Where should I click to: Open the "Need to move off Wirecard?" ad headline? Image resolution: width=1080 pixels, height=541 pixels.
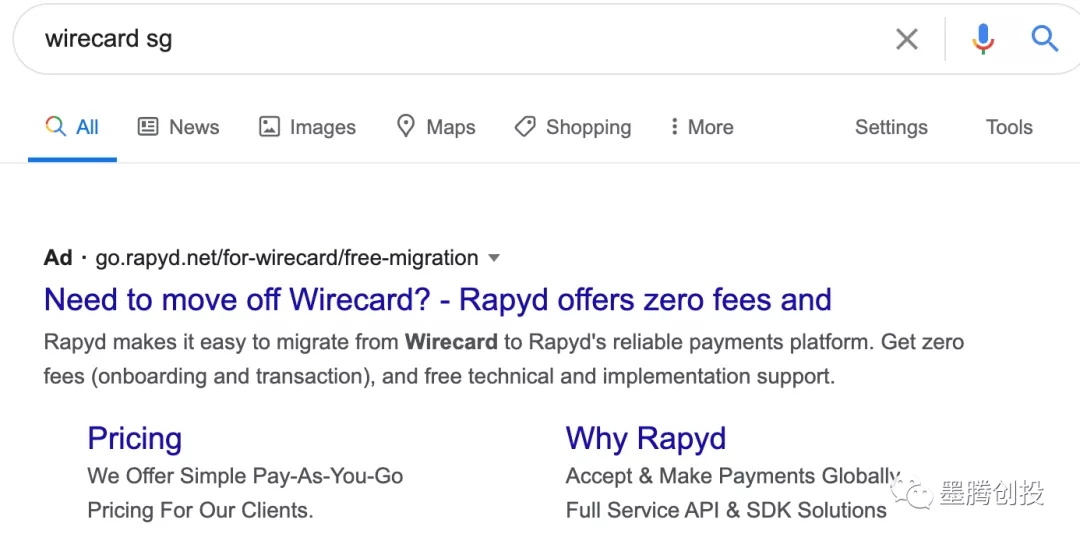click(437, 299)
